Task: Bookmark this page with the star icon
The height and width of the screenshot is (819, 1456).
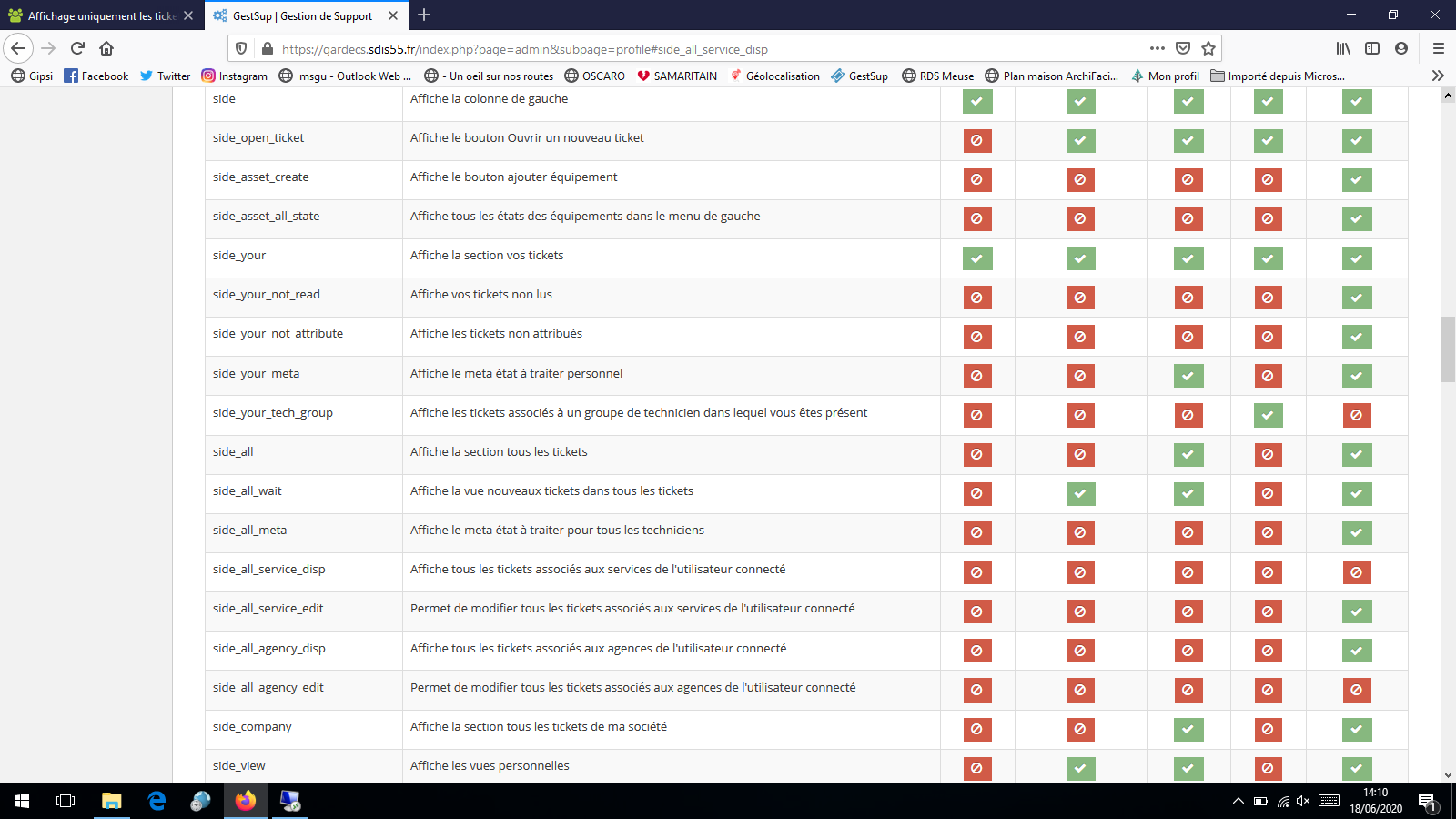Action: click(1208, 48)
